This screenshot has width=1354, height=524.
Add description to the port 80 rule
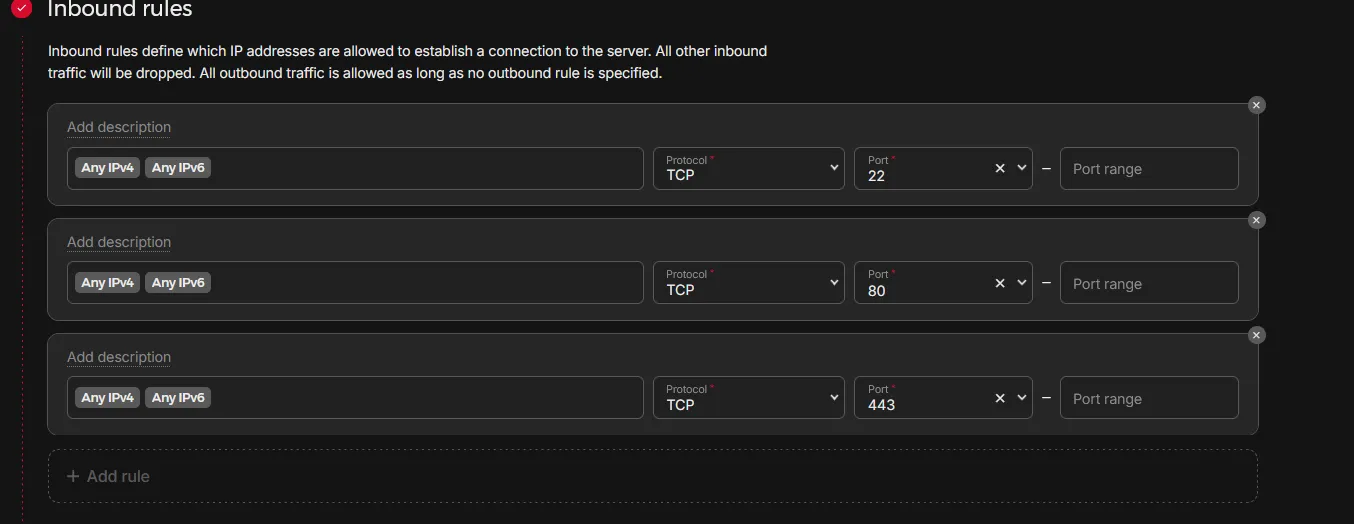tap(119, 242)
